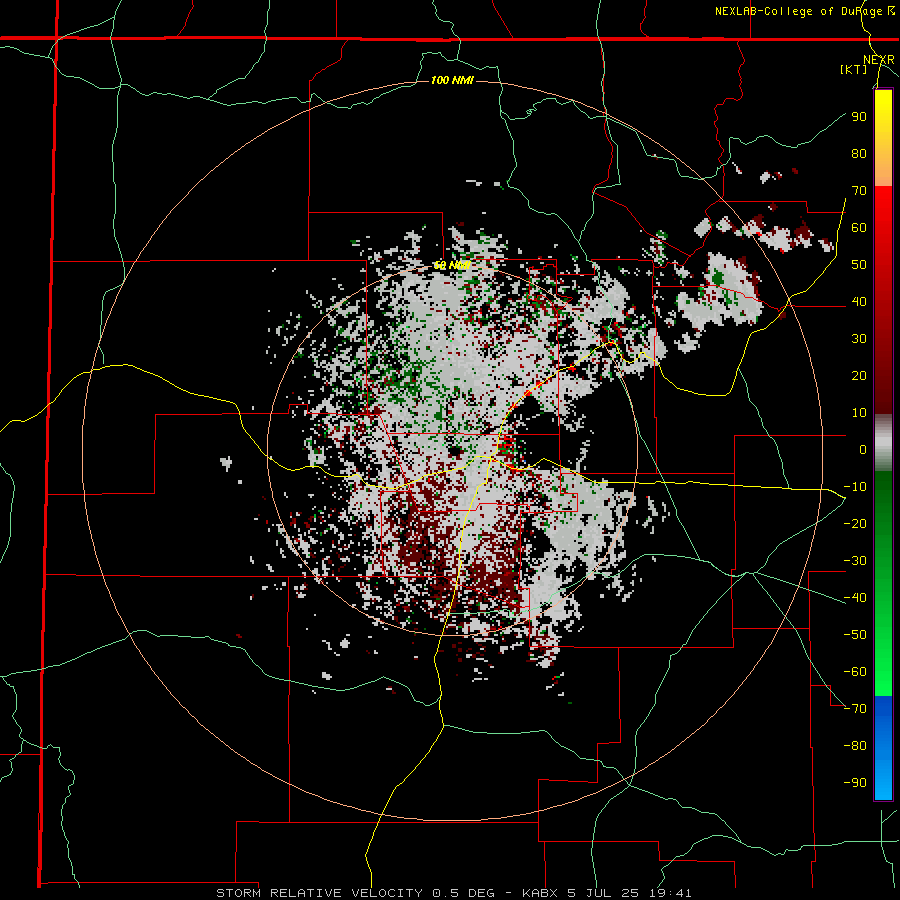Click the 0 value on velocity scale
Screen dimensions: 900x900
(863, 449)
